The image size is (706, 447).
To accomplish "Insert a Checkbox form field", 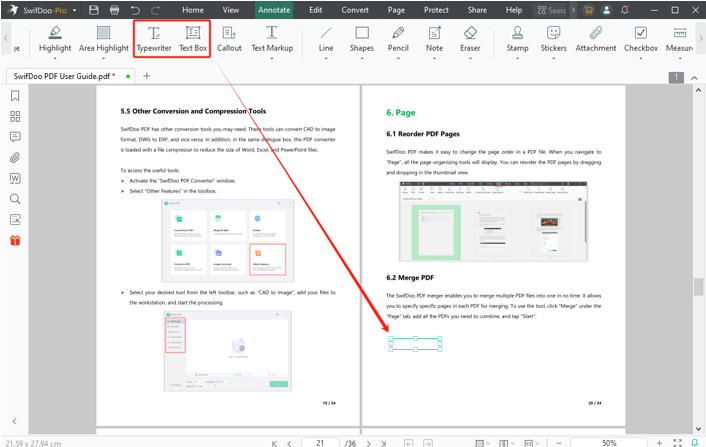I will 641,39.
